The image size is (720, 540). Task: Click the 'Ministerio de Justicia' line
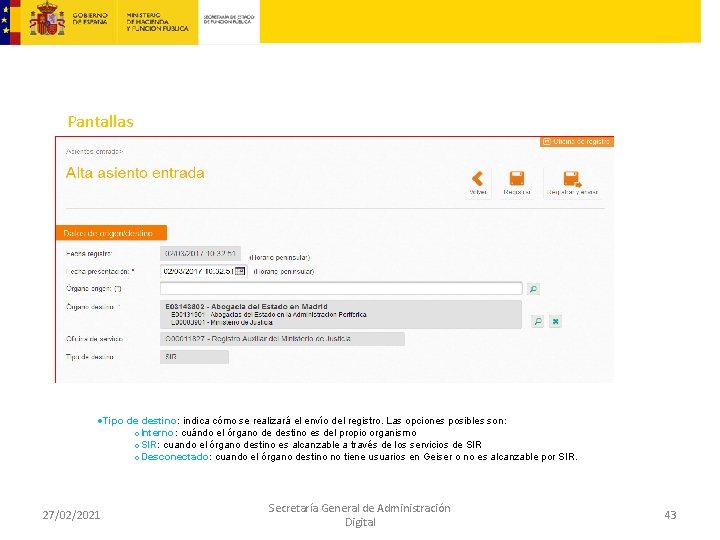[x=242, y=322]
